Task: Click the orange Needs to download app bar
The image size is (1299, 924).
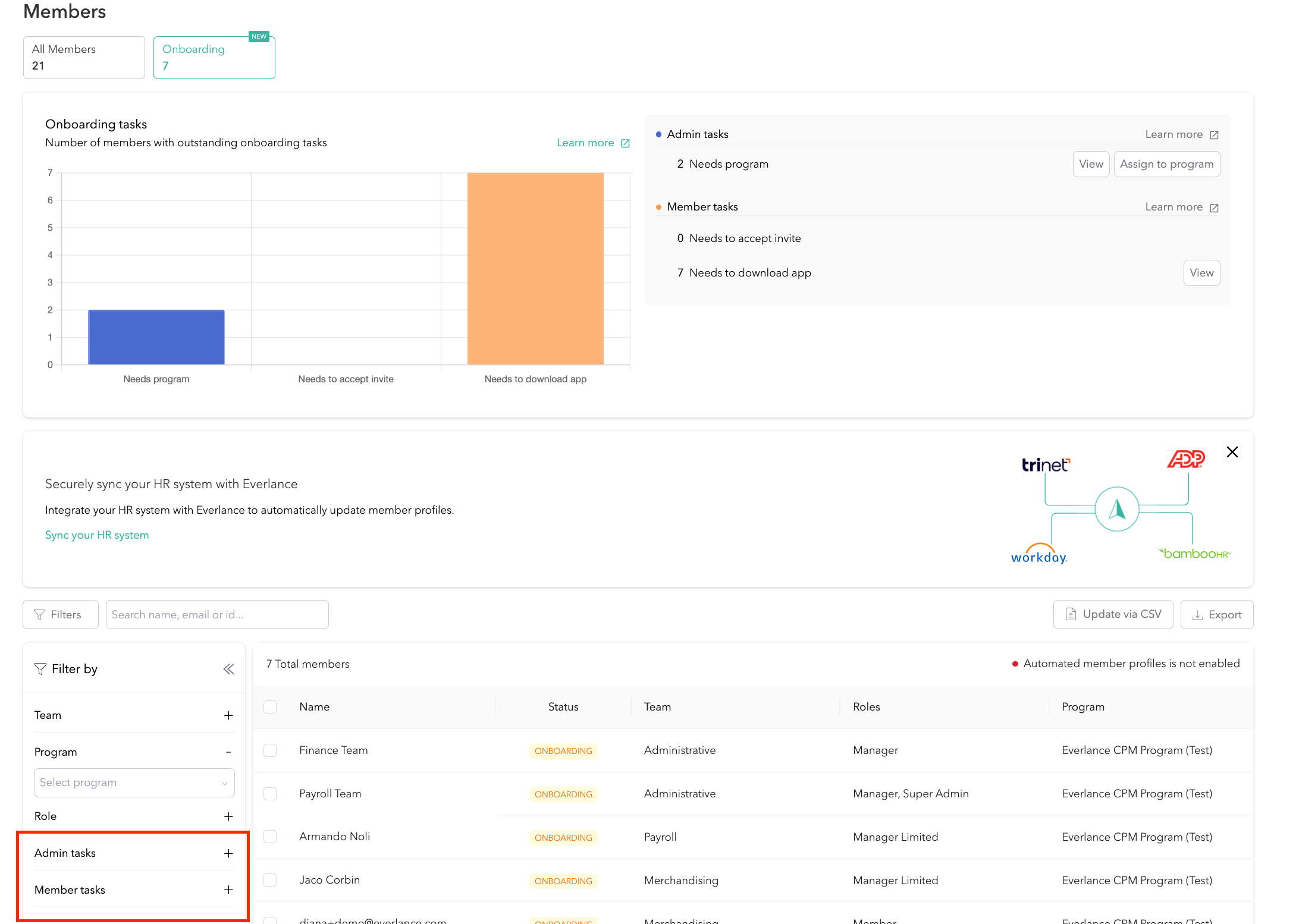Action: pos(535,268)
